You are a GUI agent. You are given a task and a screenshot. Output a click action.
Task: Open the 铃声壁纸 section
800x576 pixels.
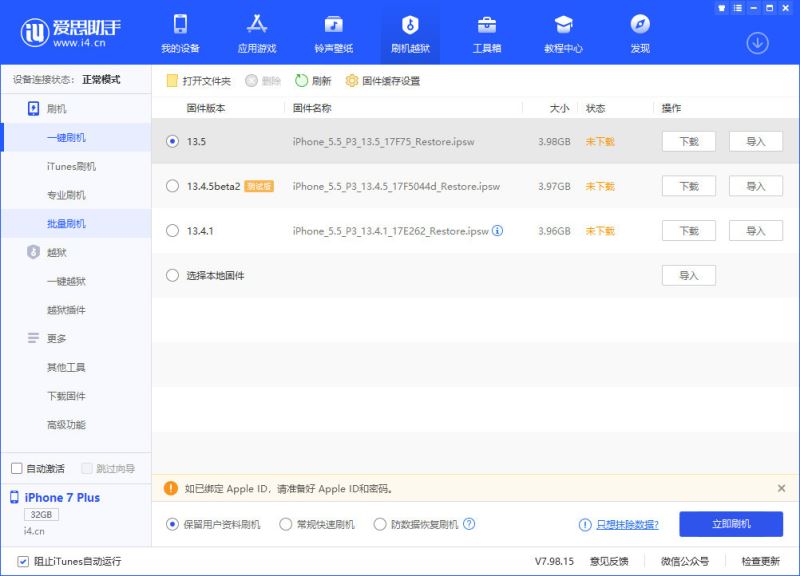point(334,34)
